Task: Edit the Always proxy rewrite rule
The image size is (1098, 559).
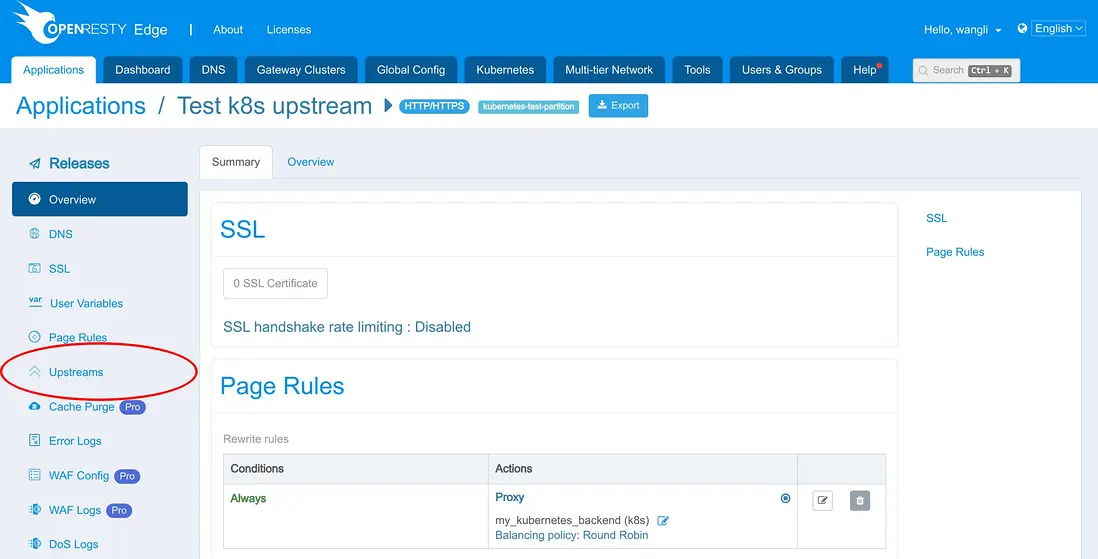Action: 823,501
